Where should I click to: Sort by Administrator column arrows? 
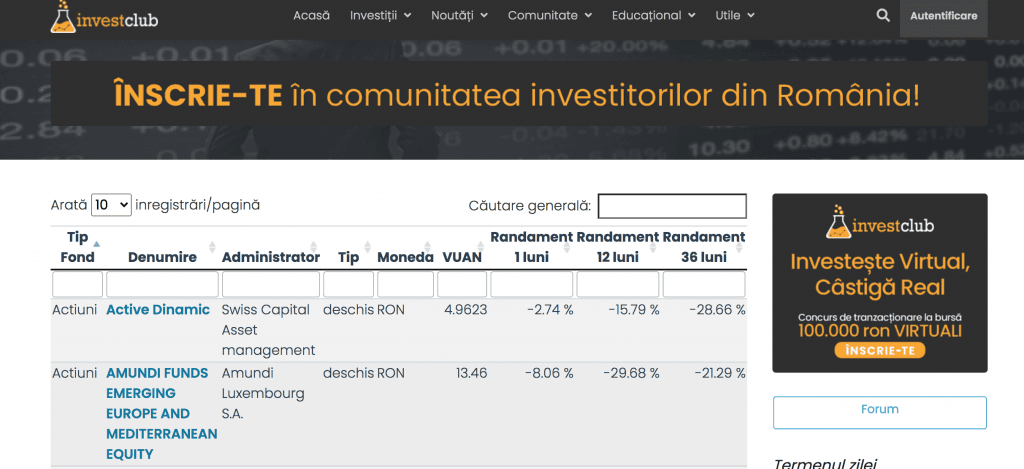click(x=313, y=248)
